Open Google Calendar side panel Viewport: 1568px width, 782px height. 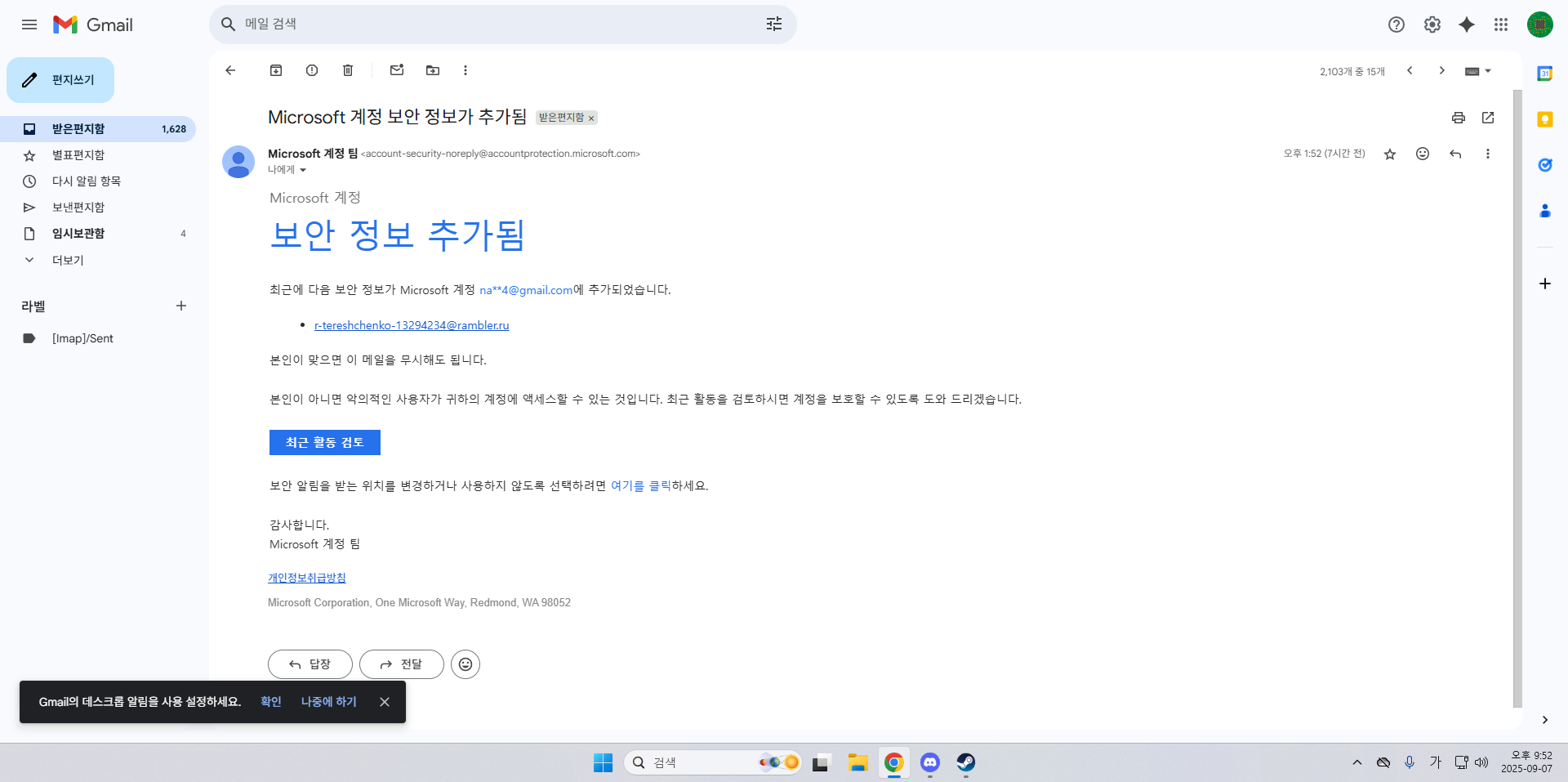[x=1545, y=74]
